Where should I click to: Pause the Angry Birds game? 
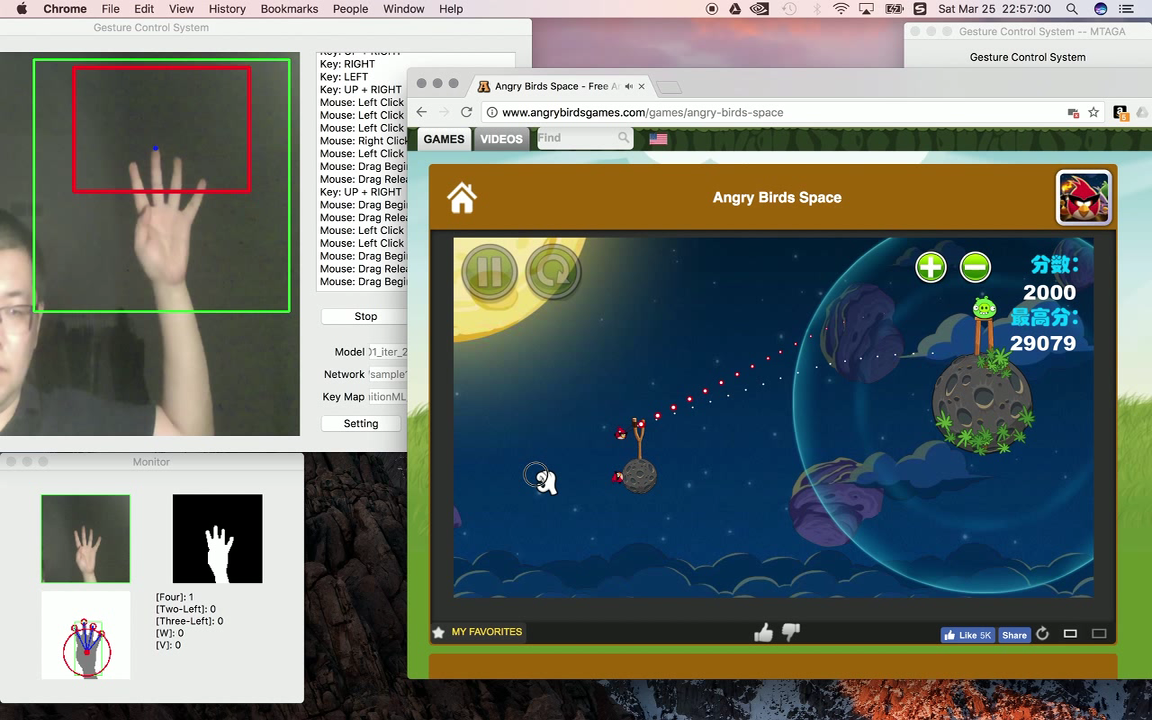[x=489, y=271]
